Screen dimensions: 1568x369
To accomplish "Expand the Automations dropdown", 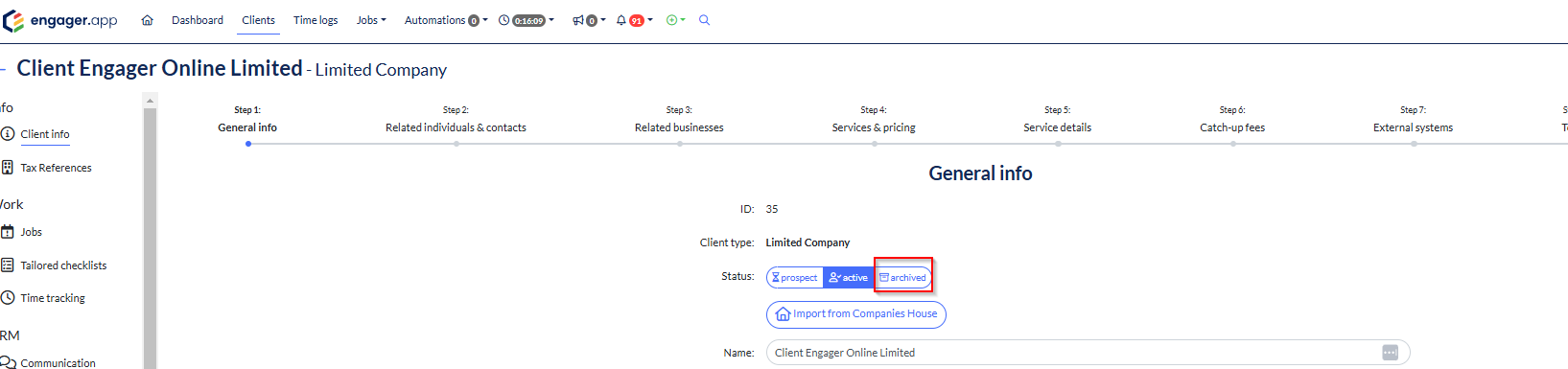I will click(446, 20).
